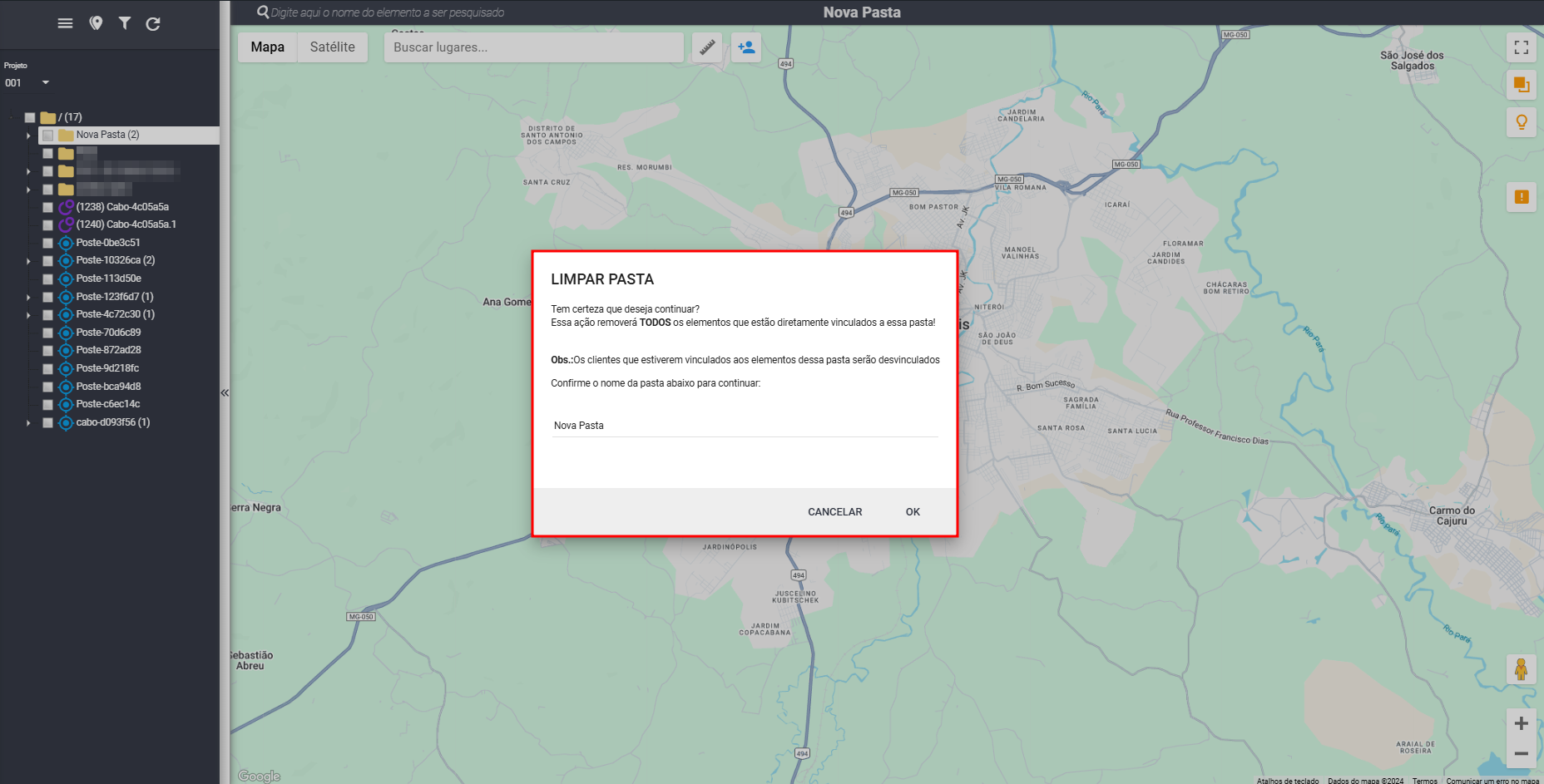Select Poste-9d218fc tree item
1544x784 pixels.
107,368
